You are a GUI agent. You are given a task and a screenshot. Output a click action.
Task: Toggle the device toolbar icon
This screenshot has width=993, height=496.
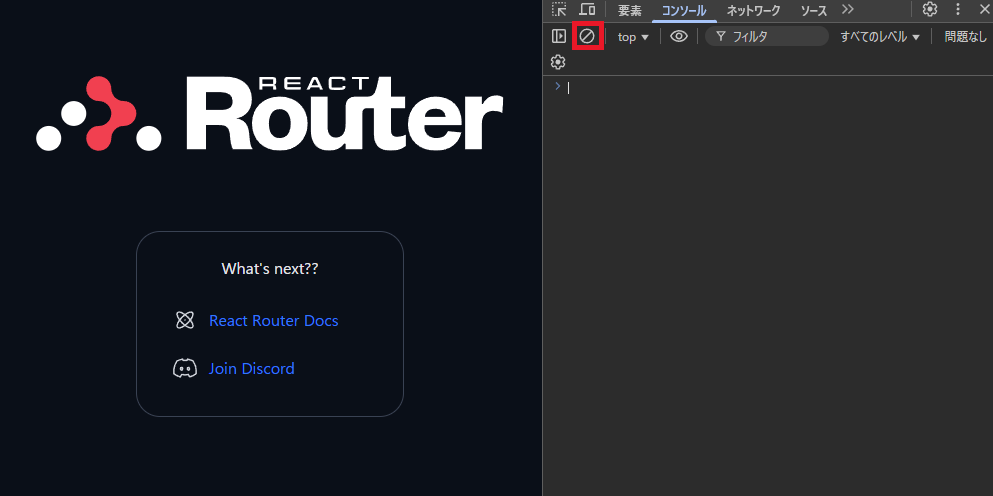coord(587,10)
